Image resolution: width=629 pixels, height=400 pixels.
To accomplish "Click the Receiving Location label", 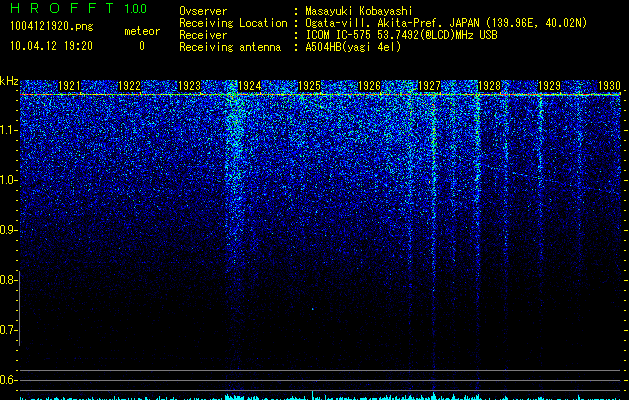I will coord(233,23).
